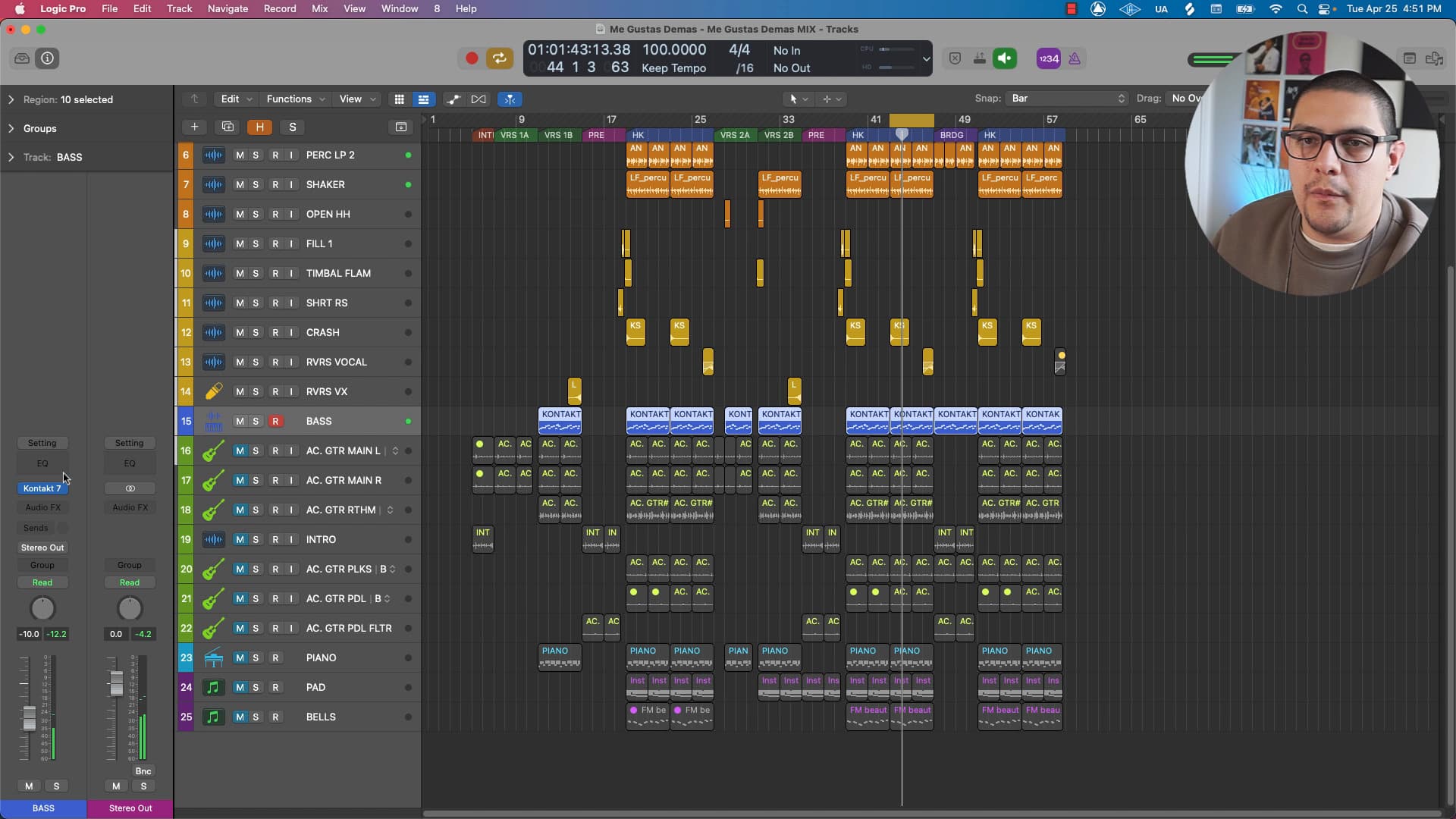Click the Flex show/hide icon

479,99
